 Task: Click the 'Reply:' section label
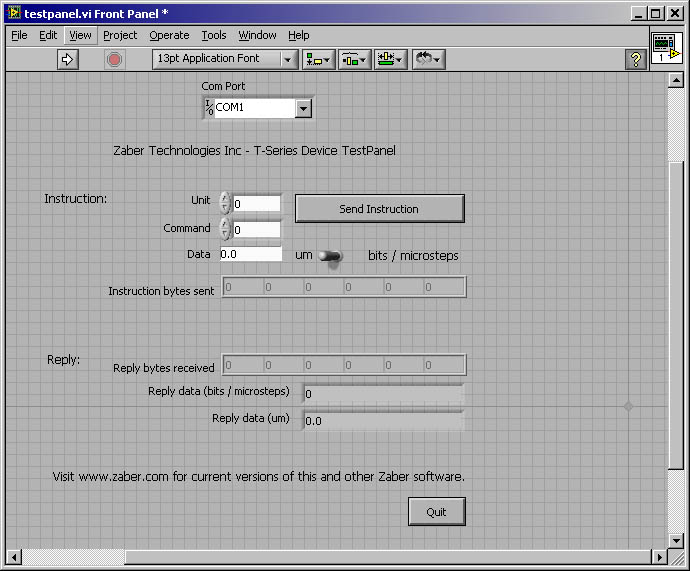point(63,360)
